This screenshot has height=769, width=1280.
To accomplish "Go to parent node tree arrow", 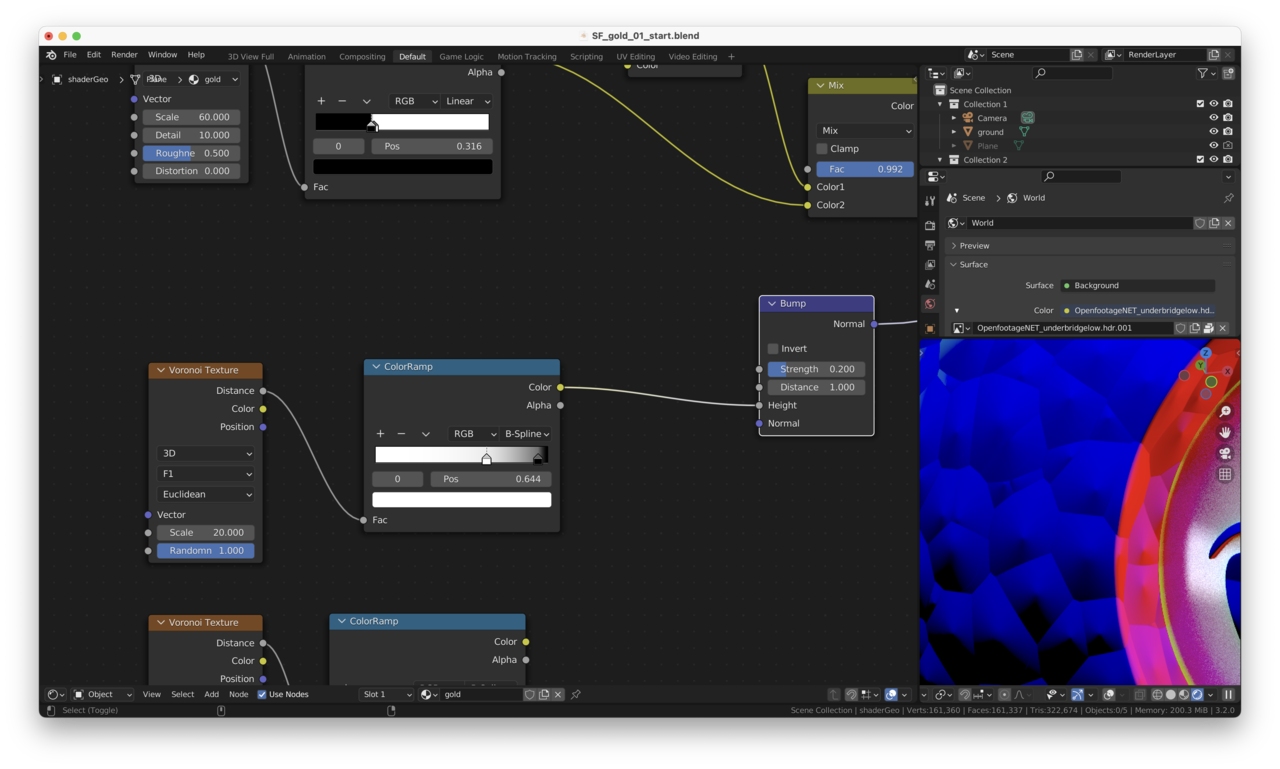I will pos(834,695).
